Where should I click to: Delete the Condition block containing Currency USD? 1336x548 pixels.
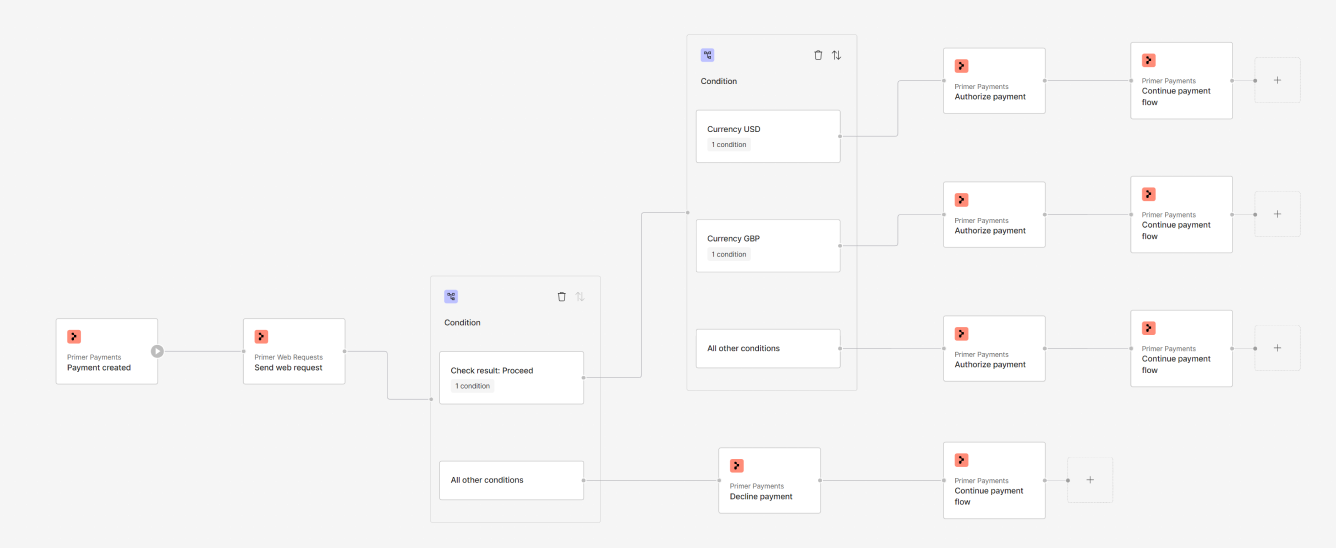[818, 56]
